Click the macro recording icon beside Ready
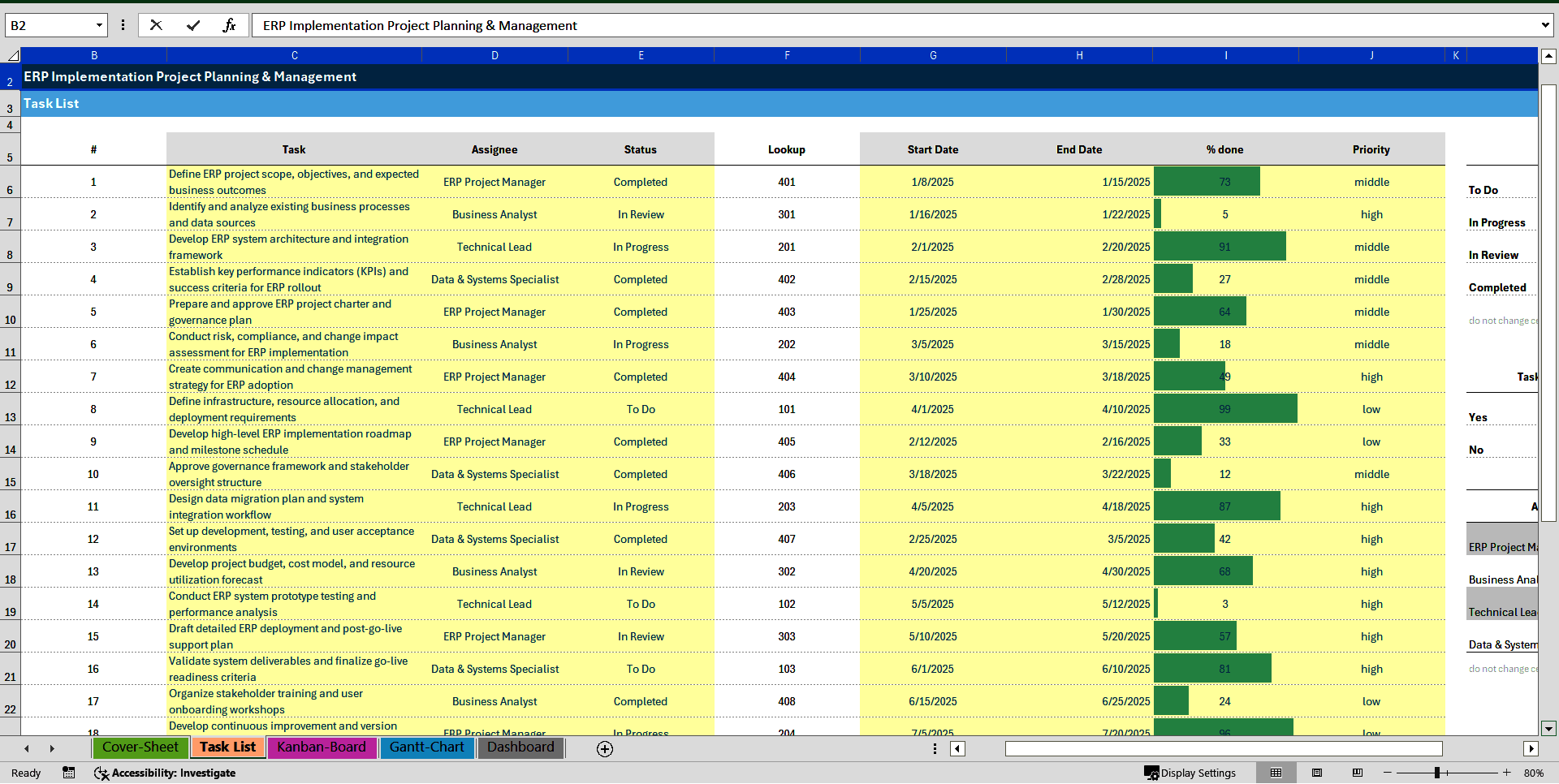 (x=69, y=773)
